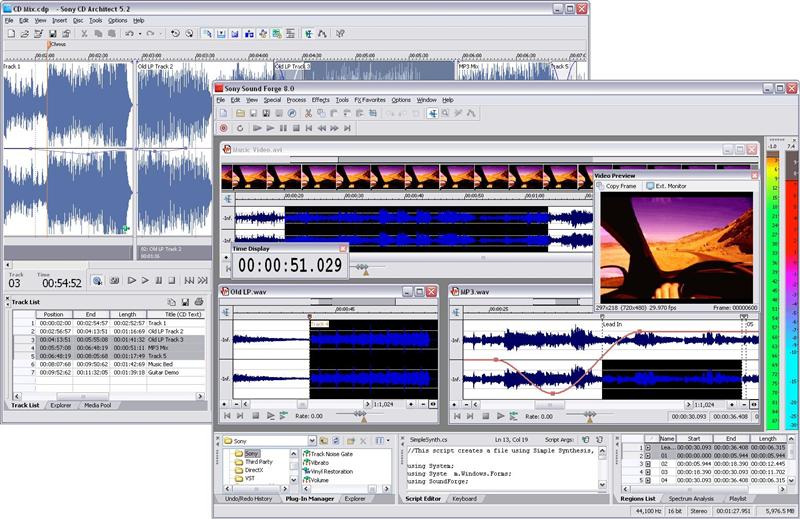Click the Copy Frame button in Video Preview
800x519 pixels.
tap(617, 186)
